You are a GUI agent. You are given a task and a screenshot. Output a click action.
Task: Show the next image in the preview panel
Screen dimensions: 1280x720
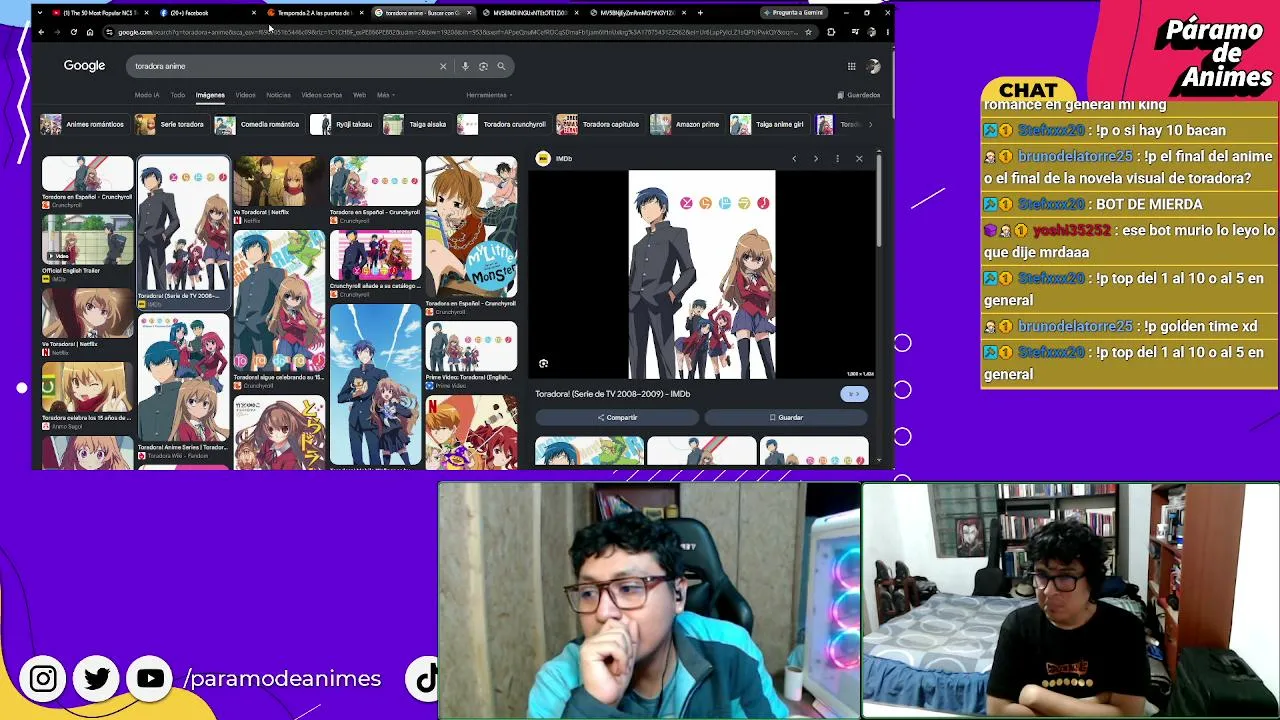click(x=815, y=158)
